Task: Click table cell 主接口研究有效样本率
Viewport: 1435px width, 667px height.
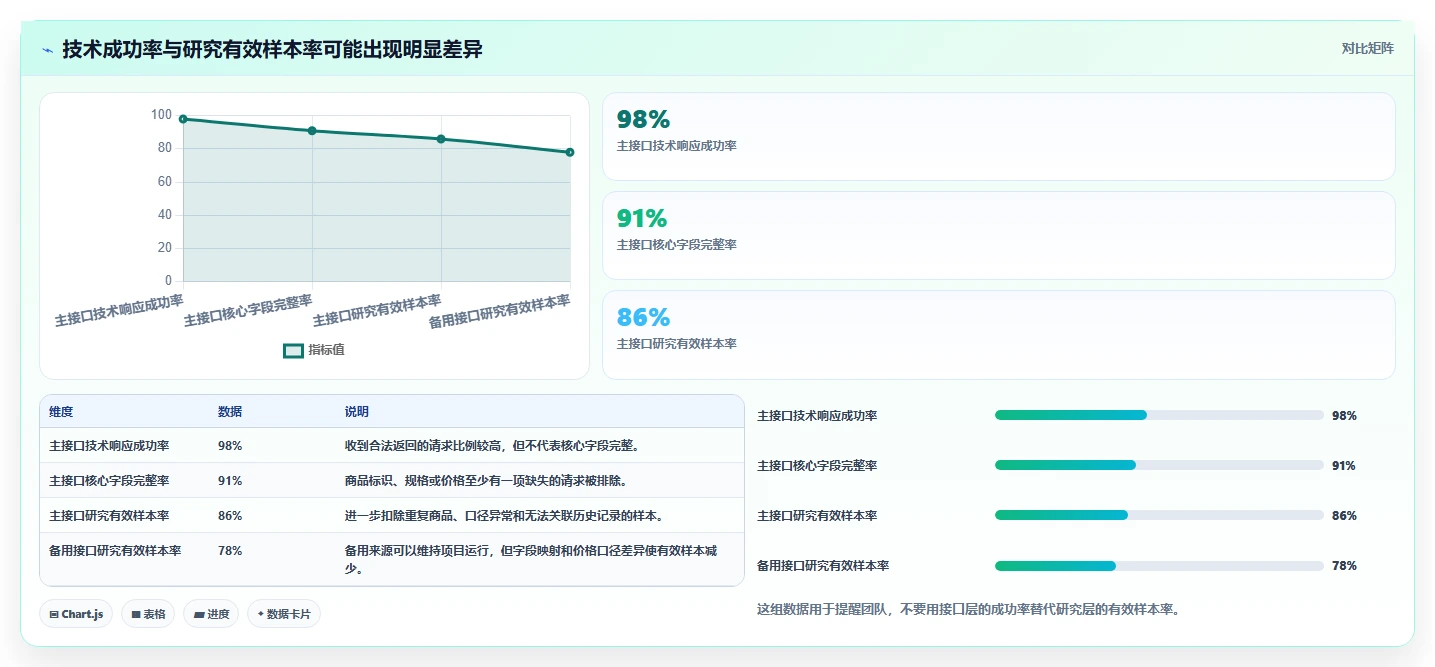Action: (109, 516)
